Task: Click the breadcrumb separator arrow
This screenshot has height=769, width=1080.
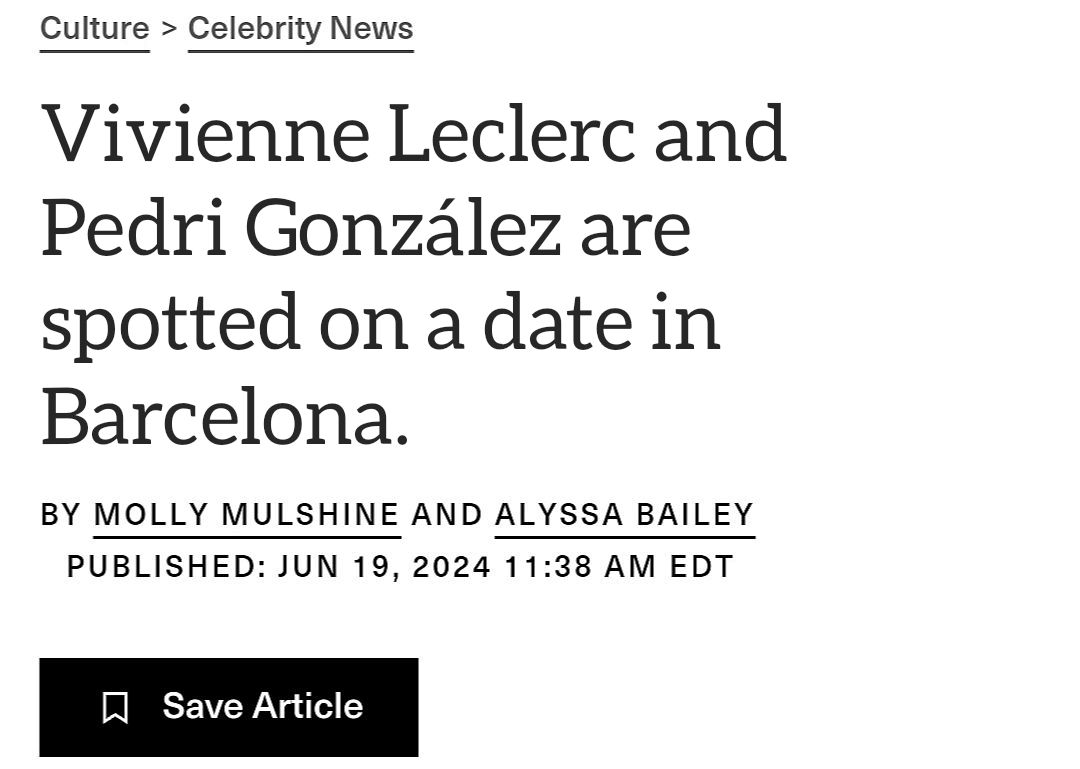Action: click(169, 29)
